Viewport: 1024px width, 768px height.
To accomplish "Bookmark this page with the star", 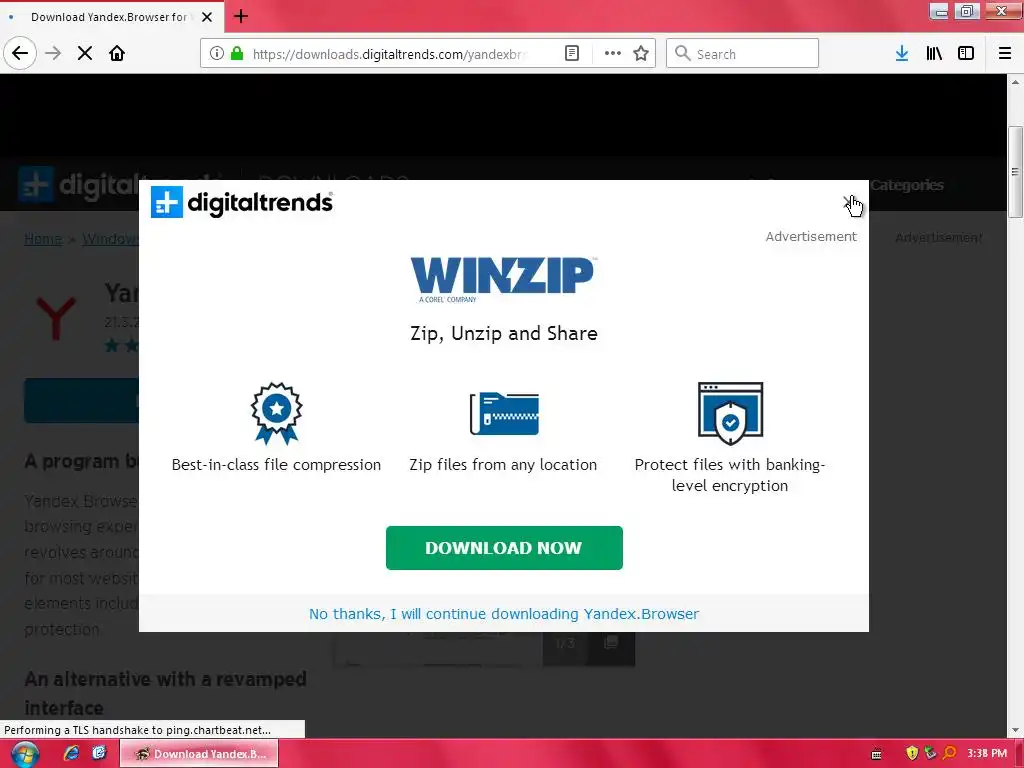I will pyautogui.click(x=641, y=54).
